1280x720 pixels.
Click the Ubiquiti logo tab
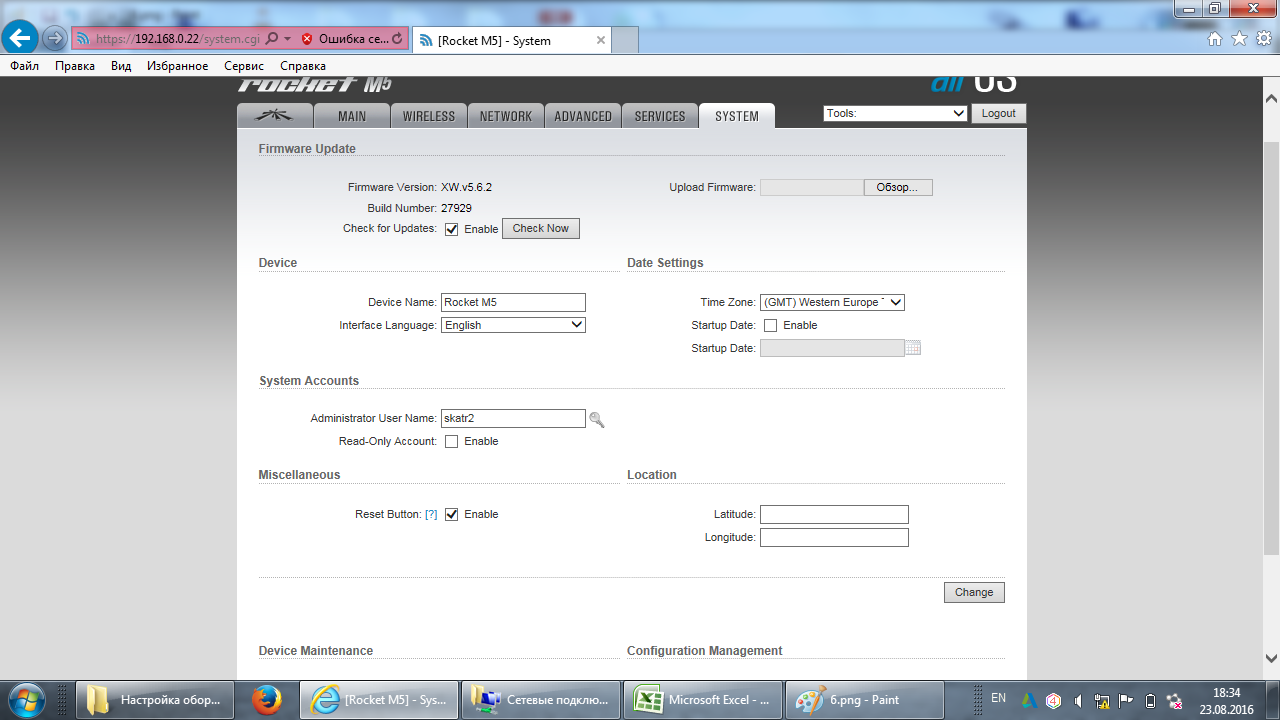[274, 116]
